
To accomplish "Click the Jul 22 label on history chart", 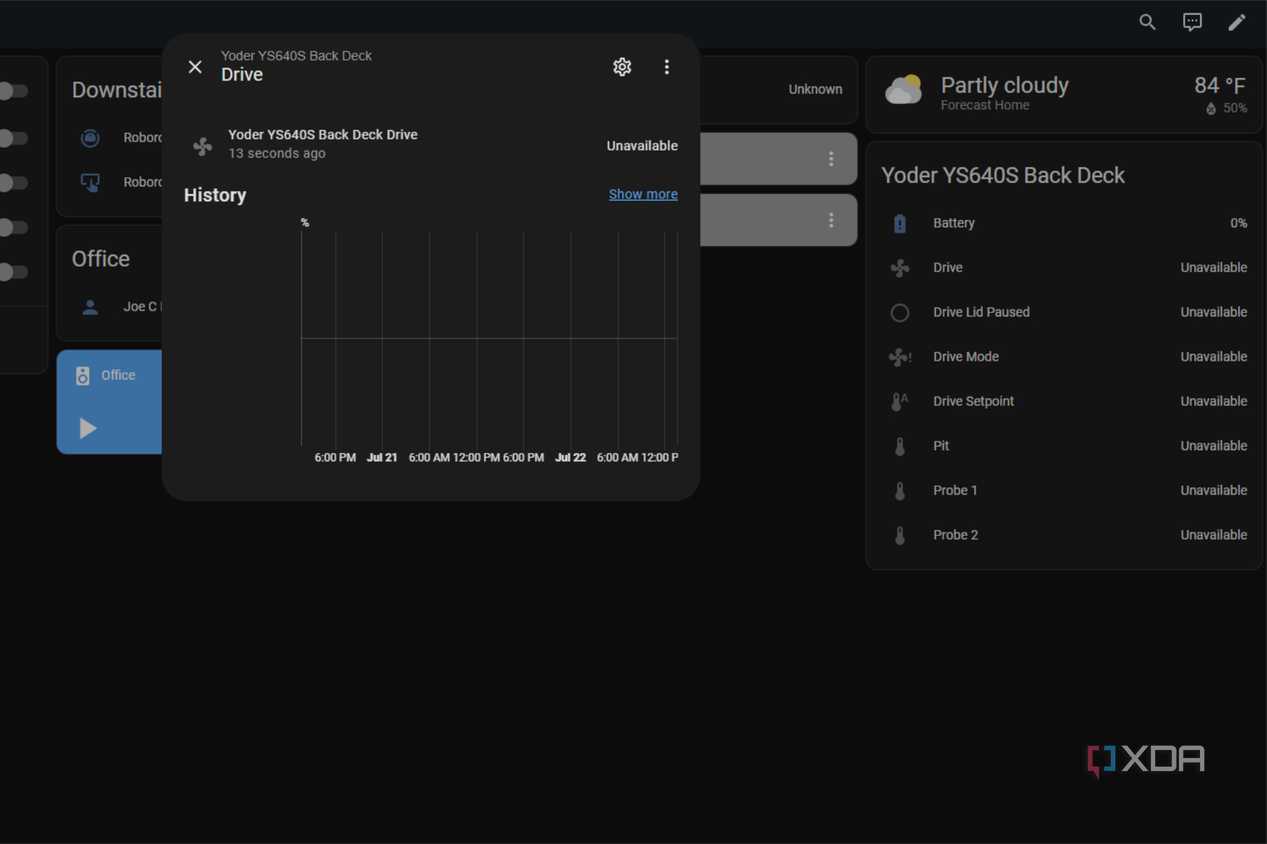I will pyautogui.click(x=570, y=457).
